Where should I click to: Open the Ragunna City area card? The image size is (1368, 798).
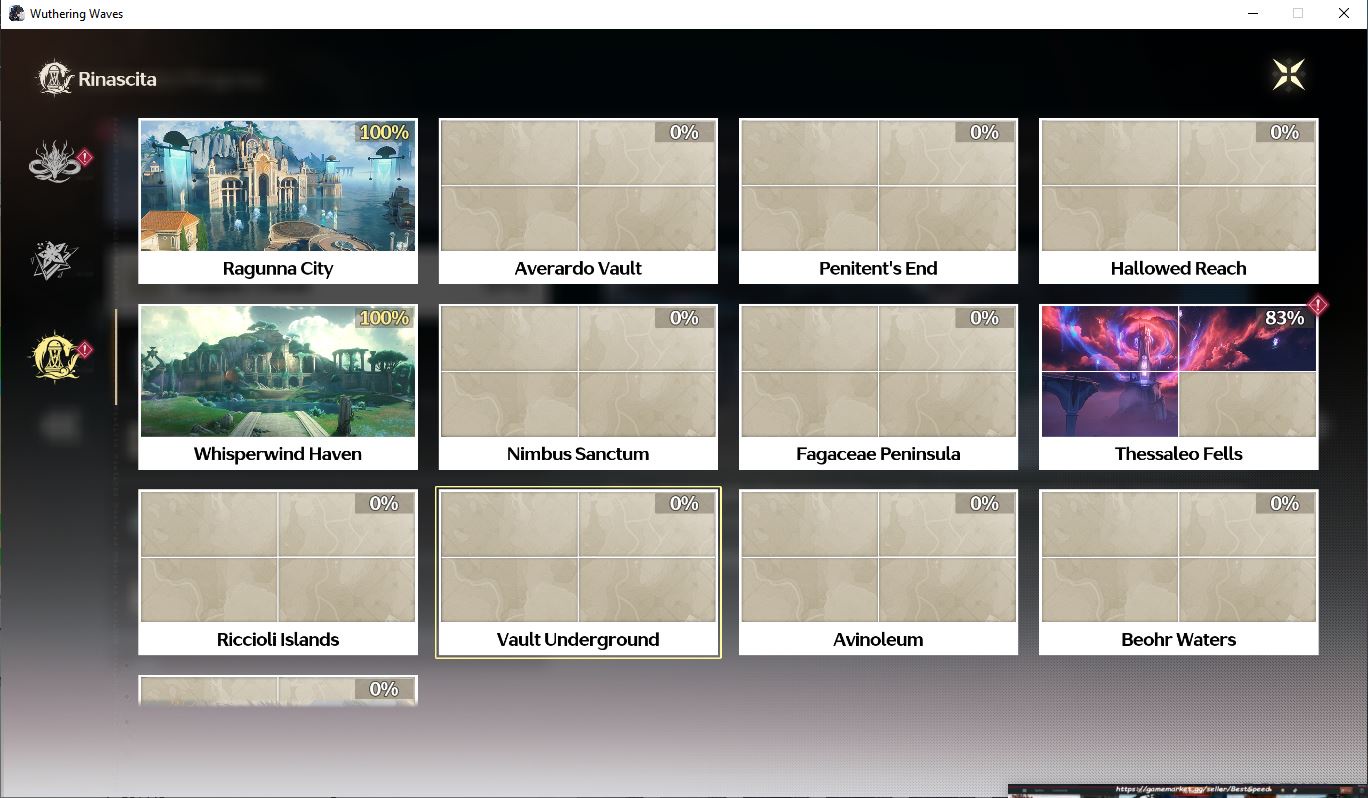coord(278,201)
